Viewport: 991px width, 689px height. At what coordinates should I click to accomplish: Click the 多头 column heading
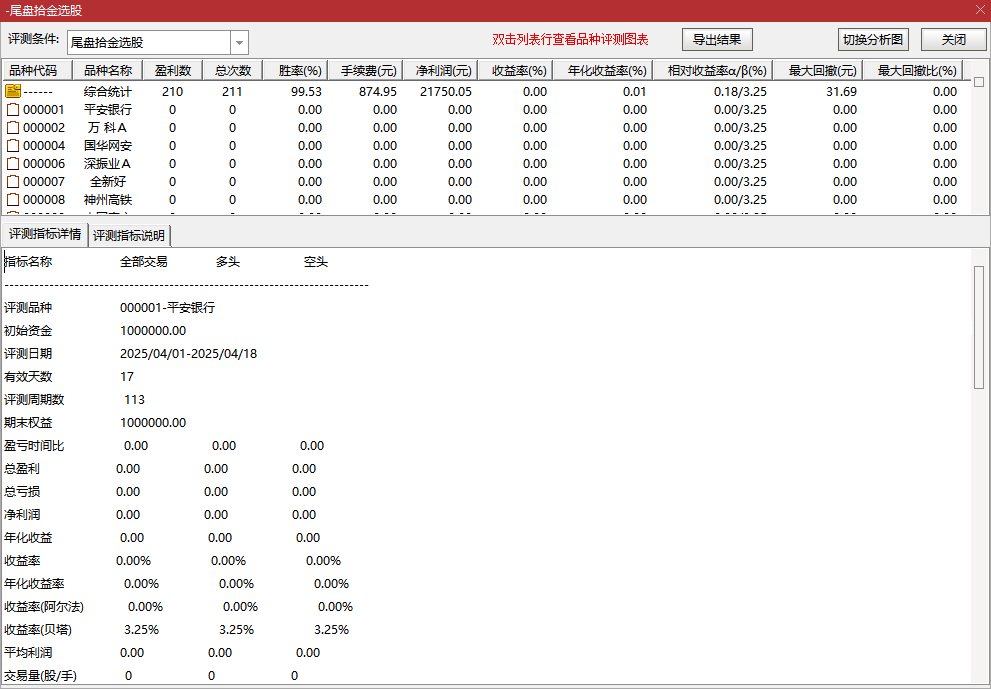[x=228, y=262]
